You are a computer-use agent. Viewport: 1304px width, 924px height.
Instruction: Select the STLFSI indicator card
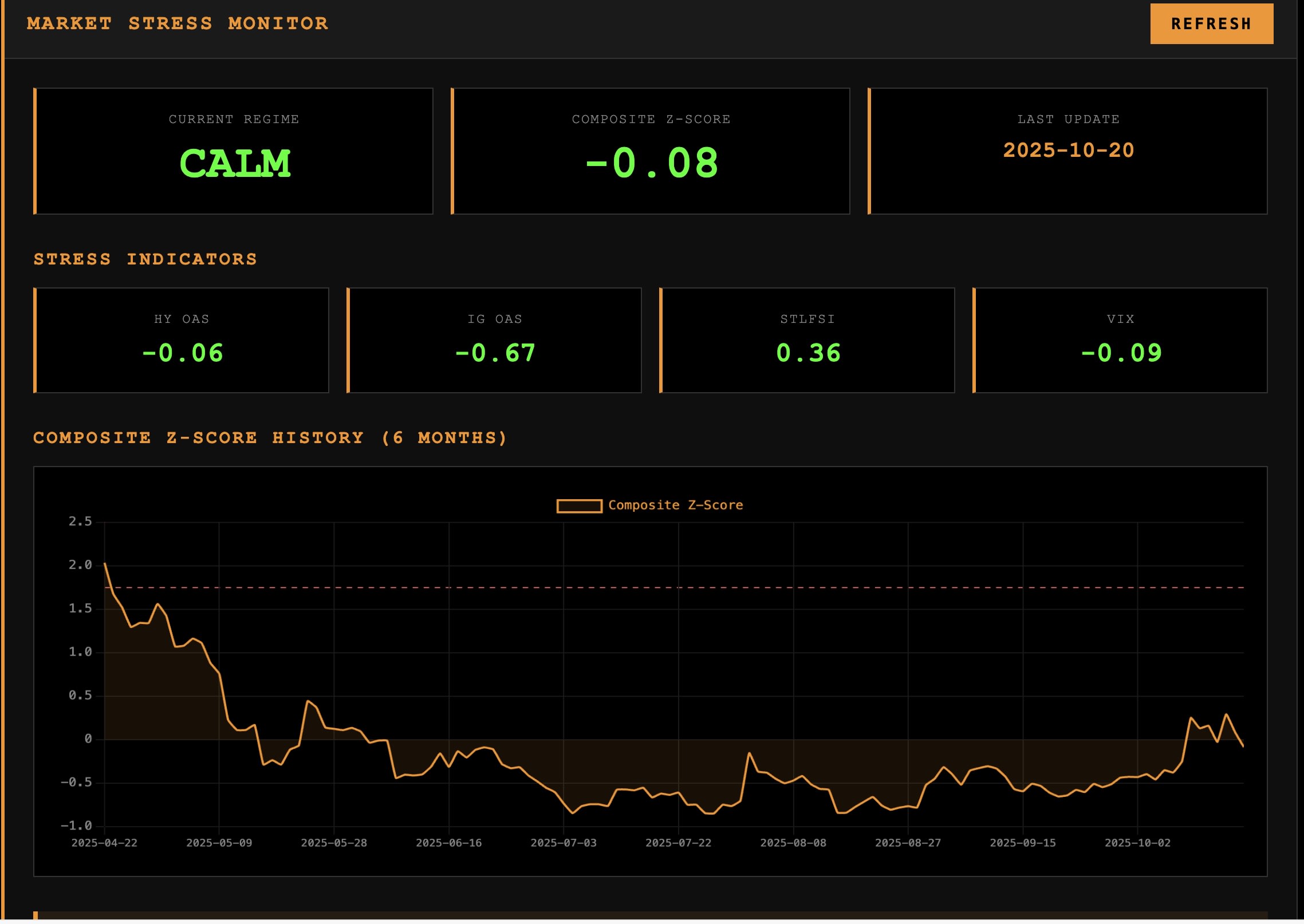(x=807, y=341)
